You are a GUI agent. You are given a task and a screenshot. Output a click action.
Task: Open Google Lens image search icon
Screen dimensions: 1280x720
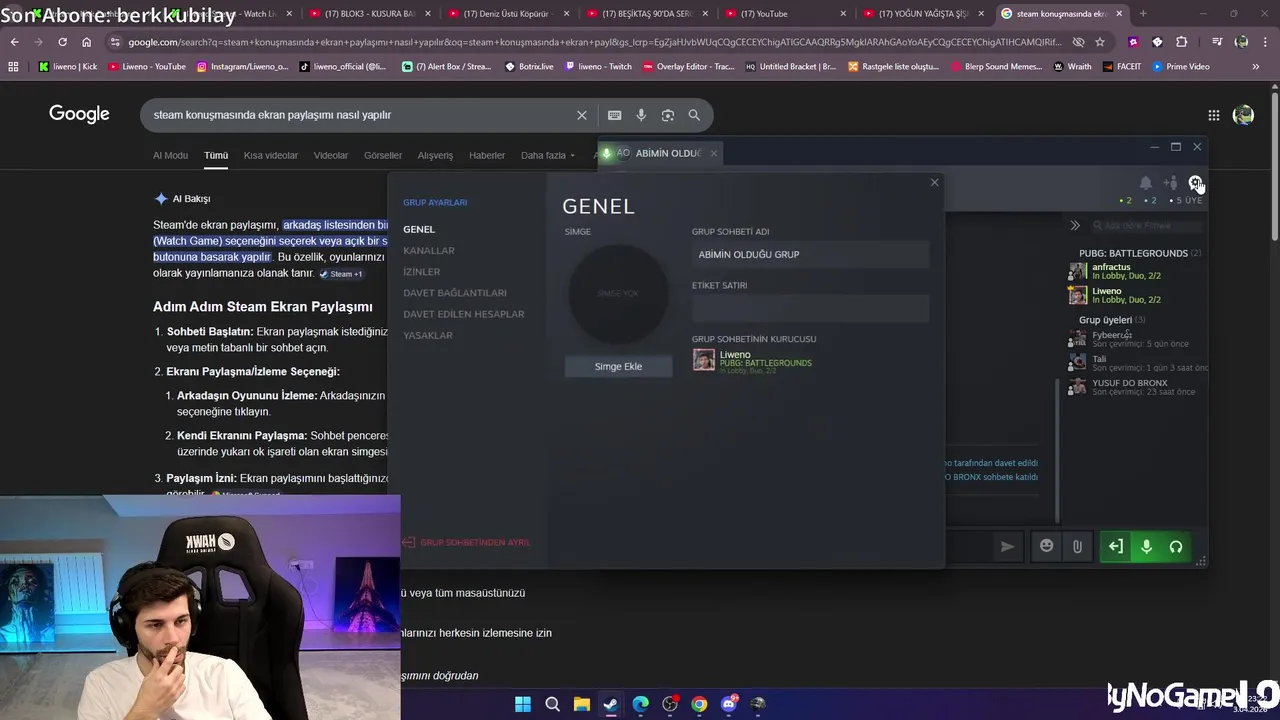pos(667,115)
